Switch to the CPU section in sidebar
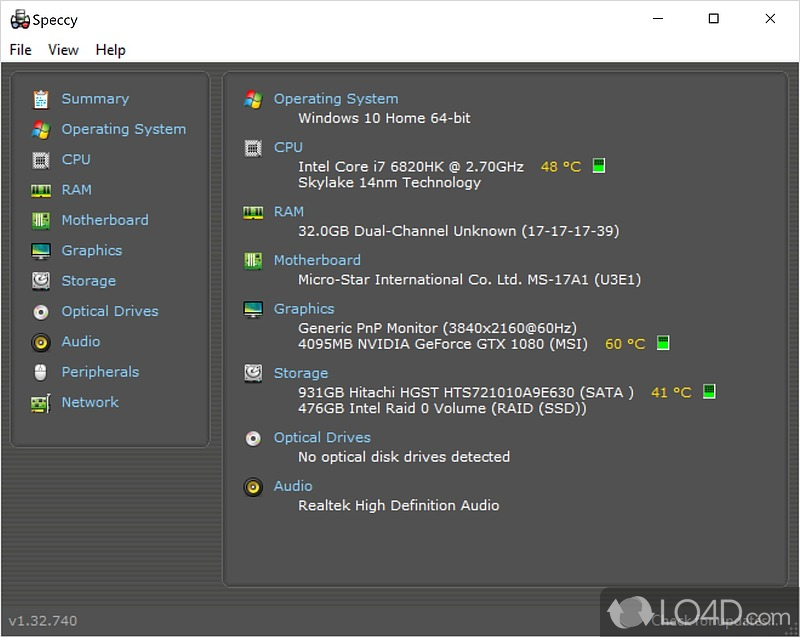The height and width of the screenshot is (637, 800). (76, 159)
